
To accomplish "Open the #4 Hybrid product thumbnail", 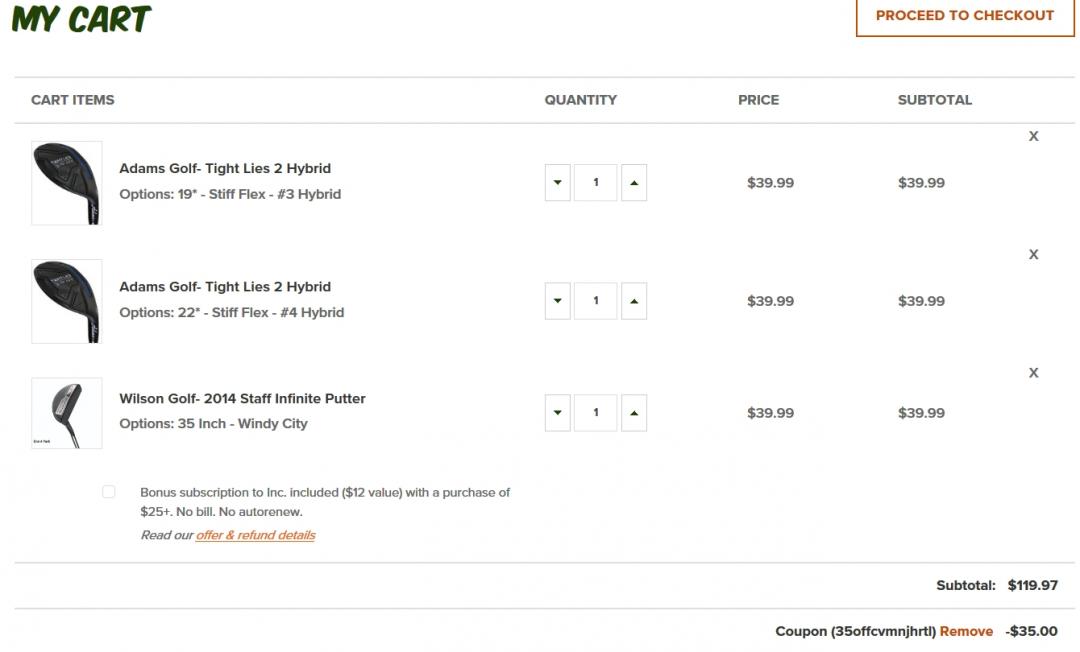I will [67, 301].
